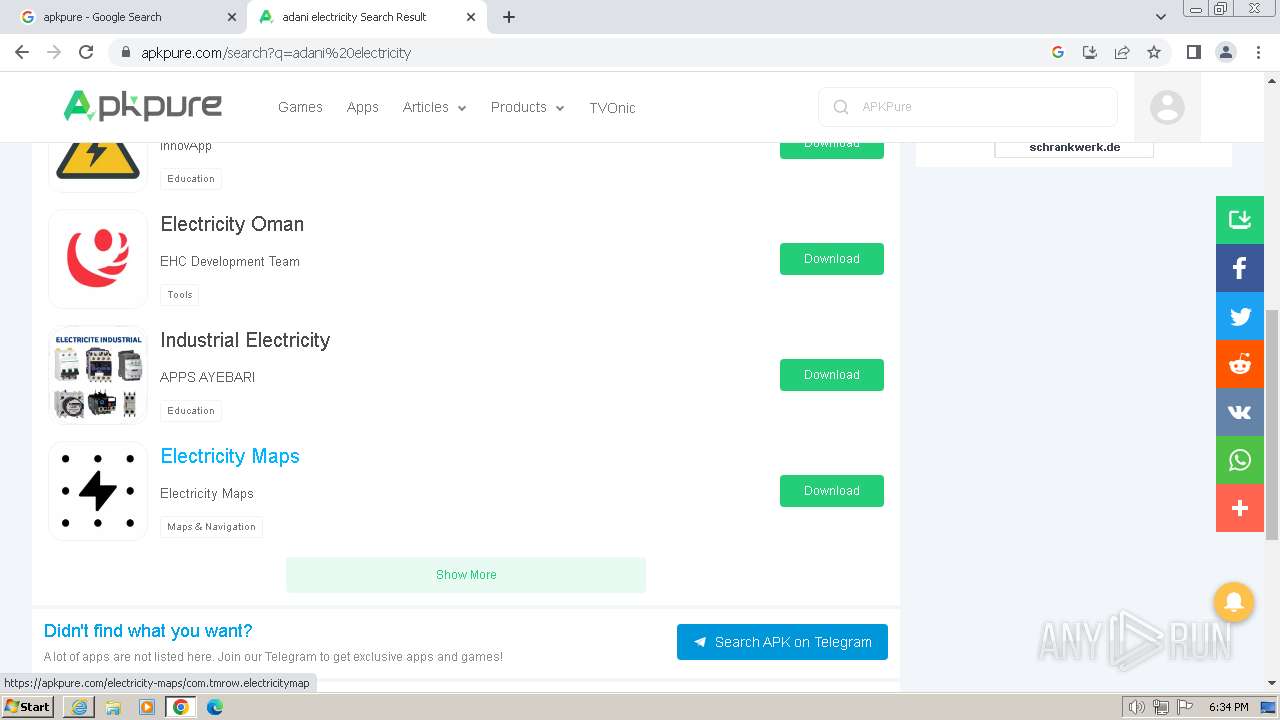Click the APKPure search input field

(x=968, y=107)
